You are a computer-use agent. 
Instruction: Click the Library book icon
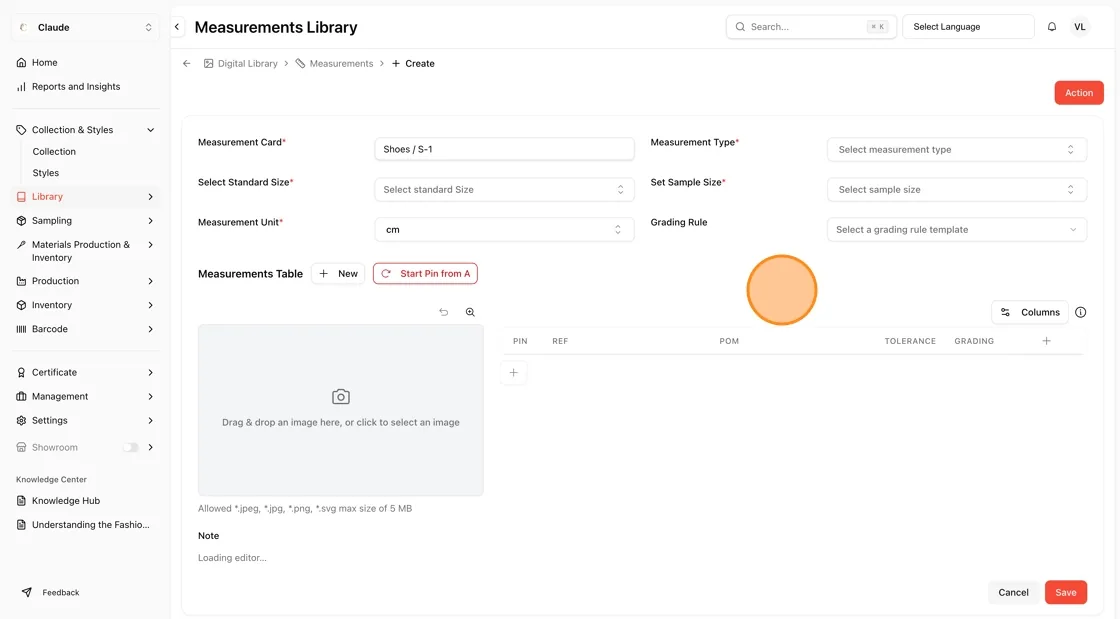(x=21, y=196)
